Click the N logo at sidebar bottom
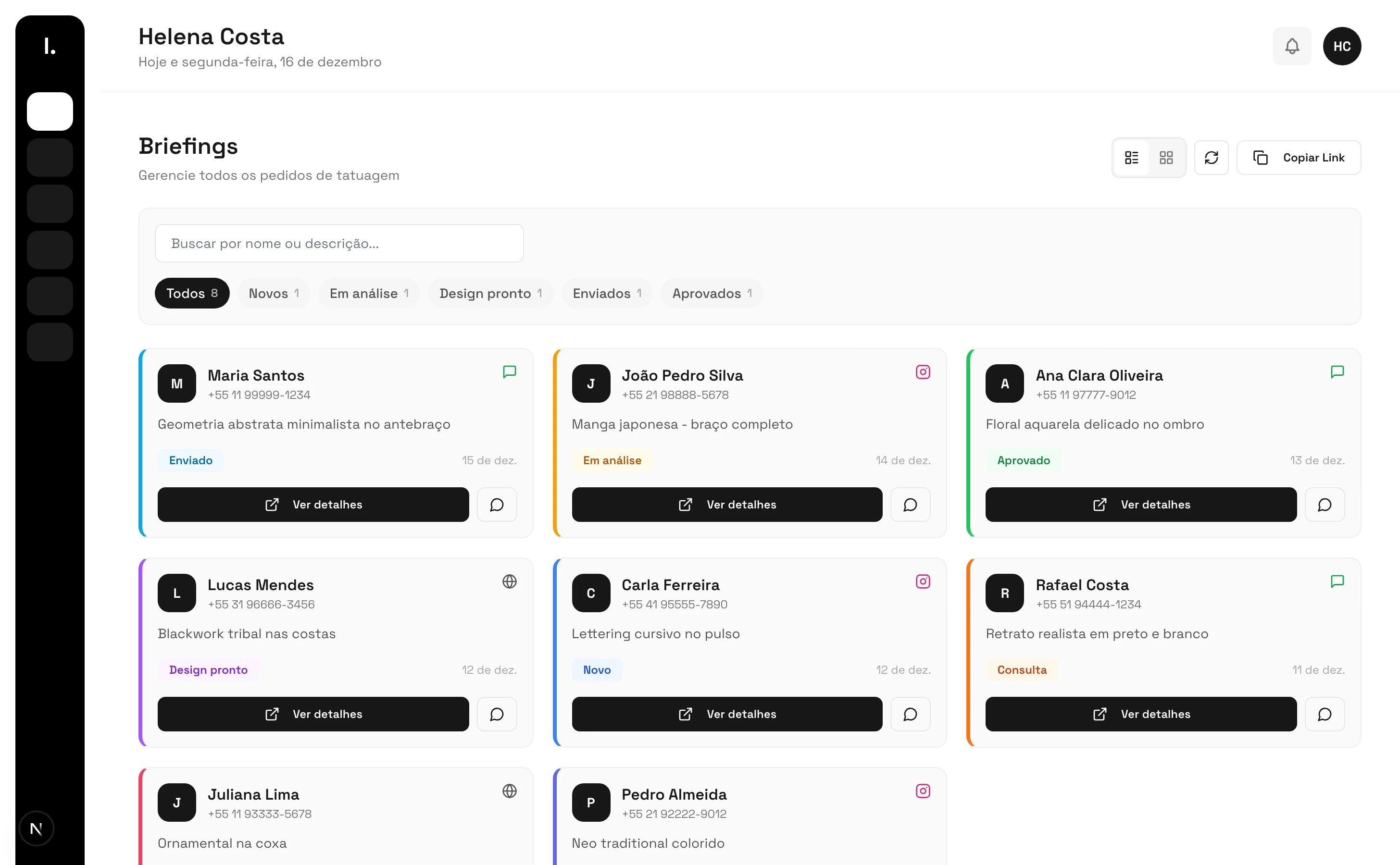The height and width of the screenshot is (865, 1400). [36, 828]
